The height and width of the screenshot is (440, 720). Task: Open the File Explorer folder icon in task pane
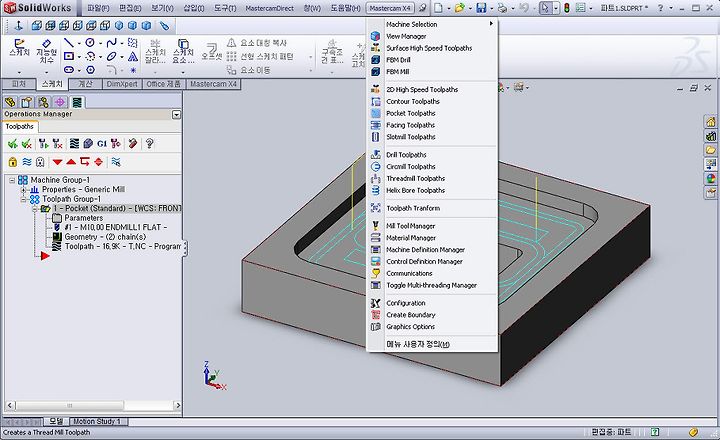[x=710, y=150]
